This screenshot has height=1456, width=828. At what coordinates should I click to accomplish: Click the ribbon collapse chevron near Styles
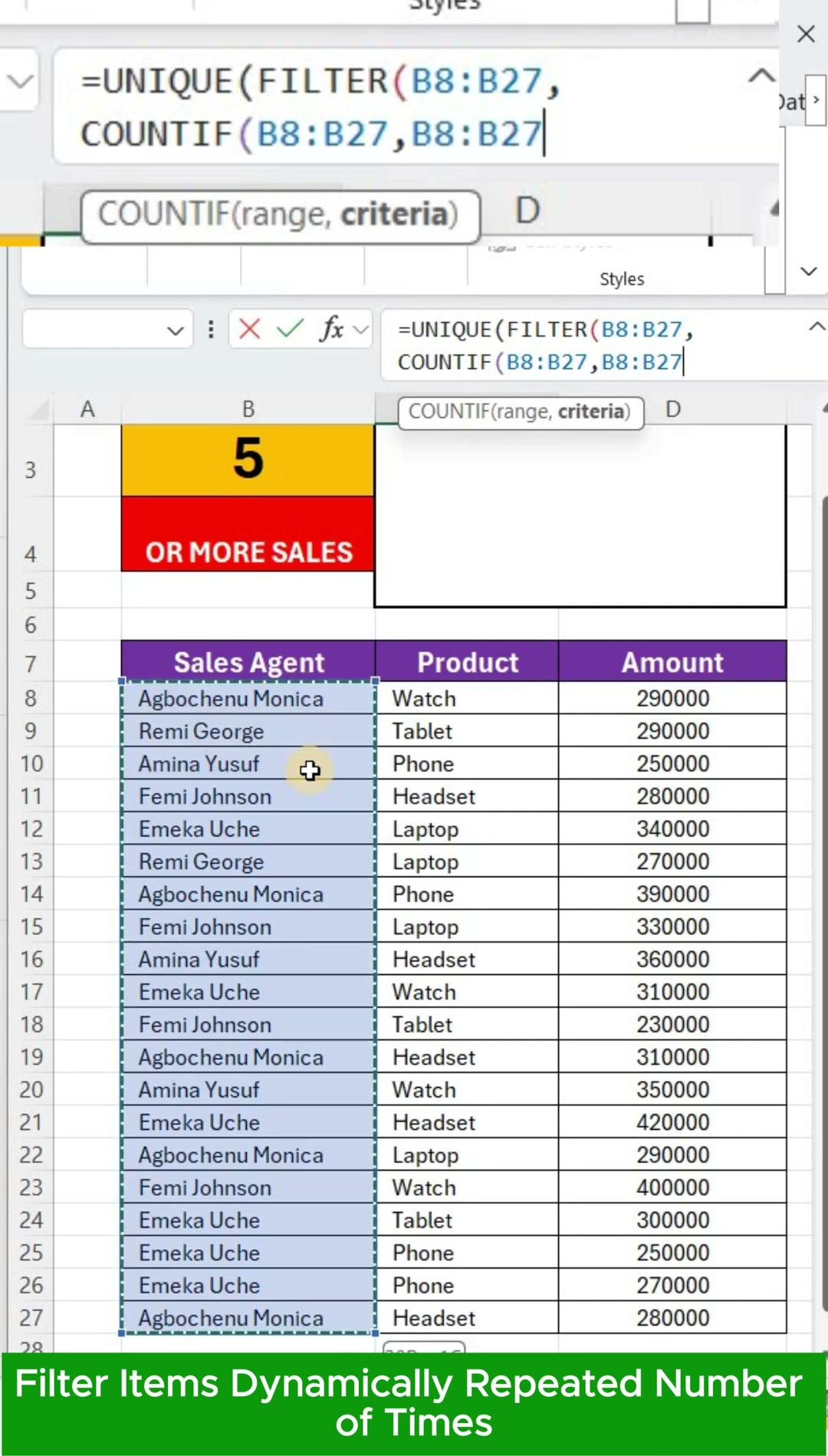pyautogui.click(x=809, y=272)
